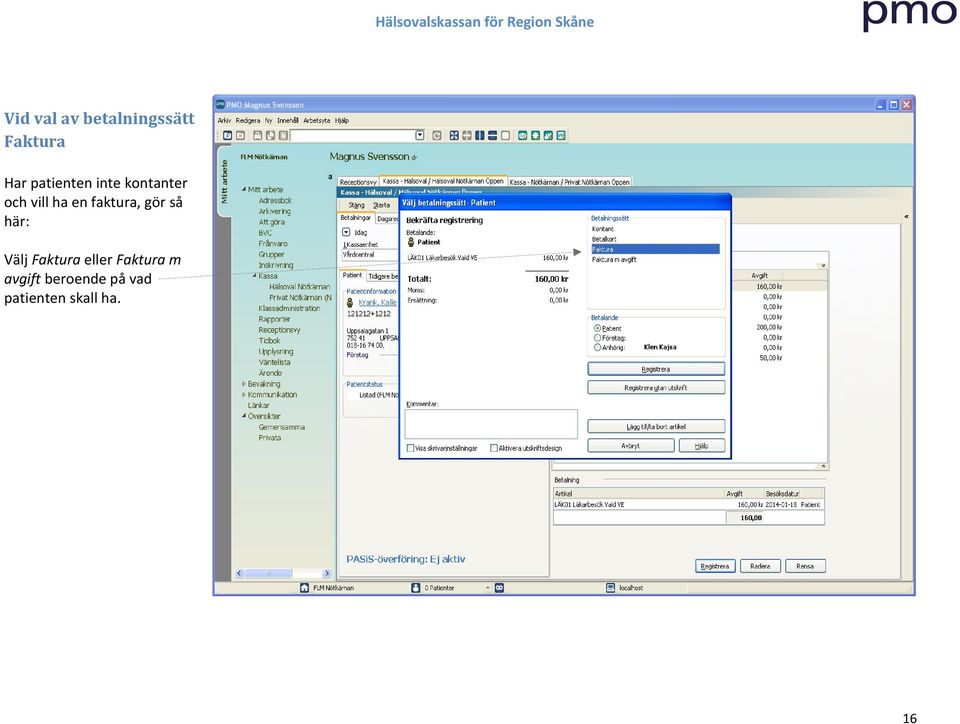Viewport: 960px width, 724px height.
Task: Click the localhost server icon in status bar
Action: click(610, 588)
